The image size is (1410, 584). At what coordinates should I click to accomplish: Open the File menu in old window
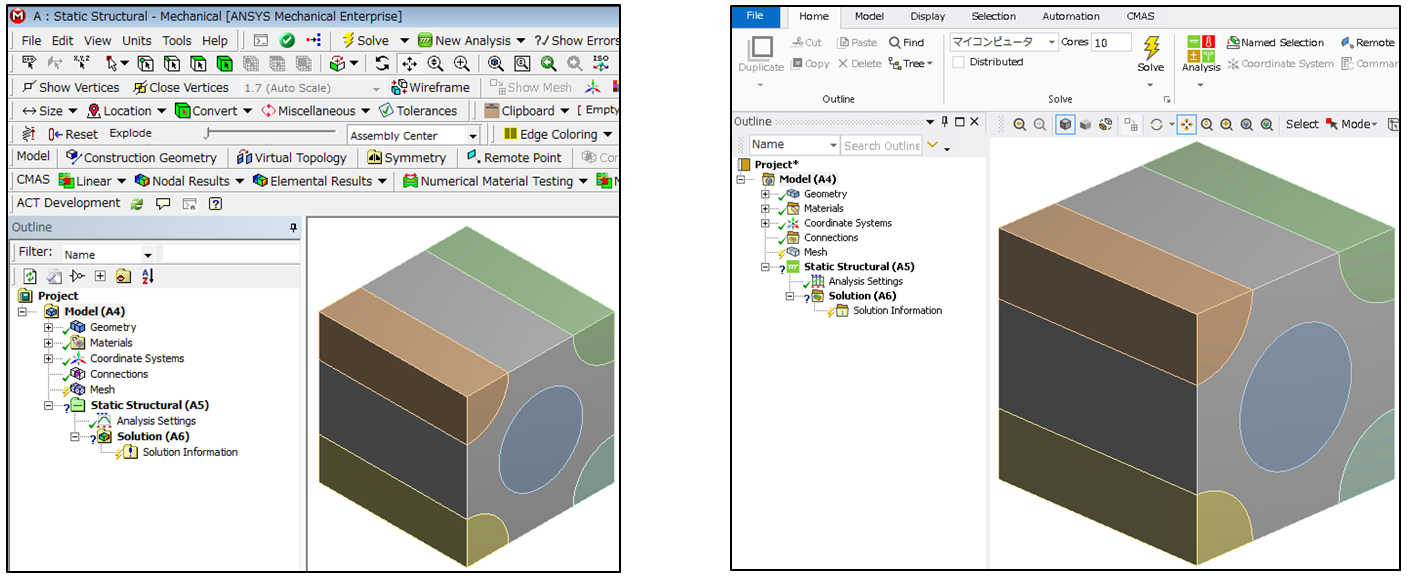(31, 40)
